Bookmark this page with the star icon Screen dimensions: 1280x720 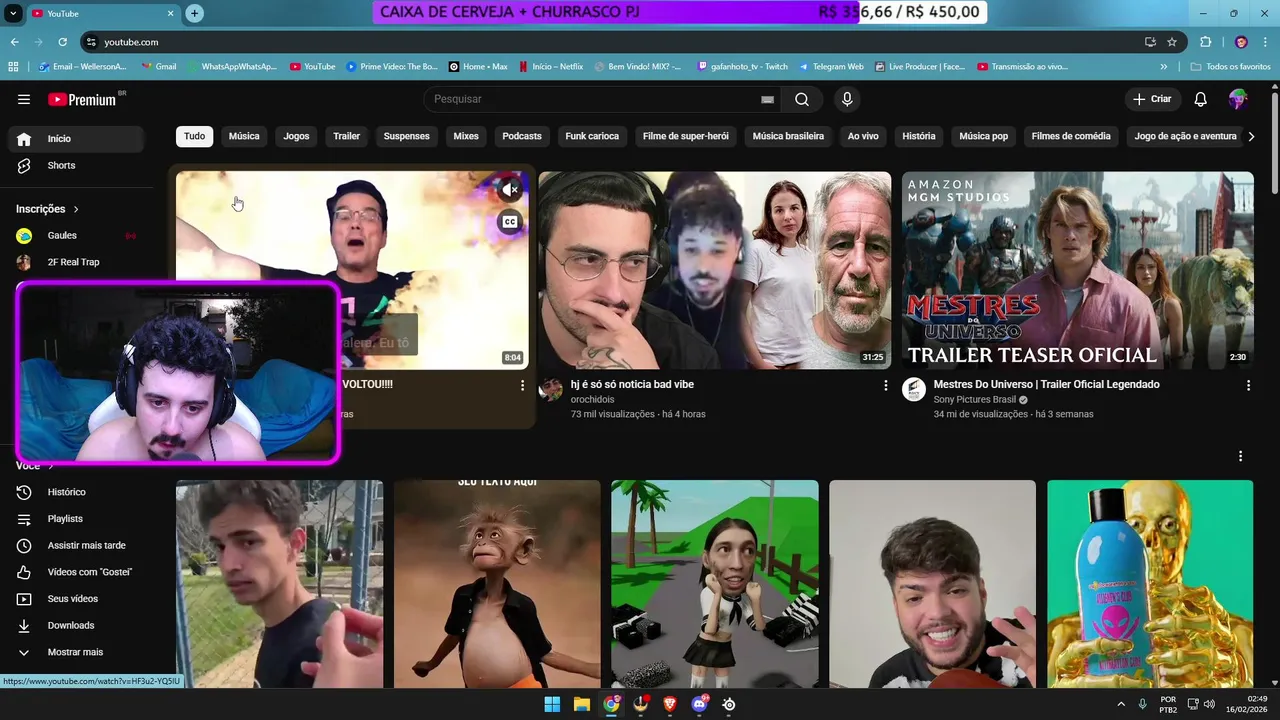tap(1172, 42)
